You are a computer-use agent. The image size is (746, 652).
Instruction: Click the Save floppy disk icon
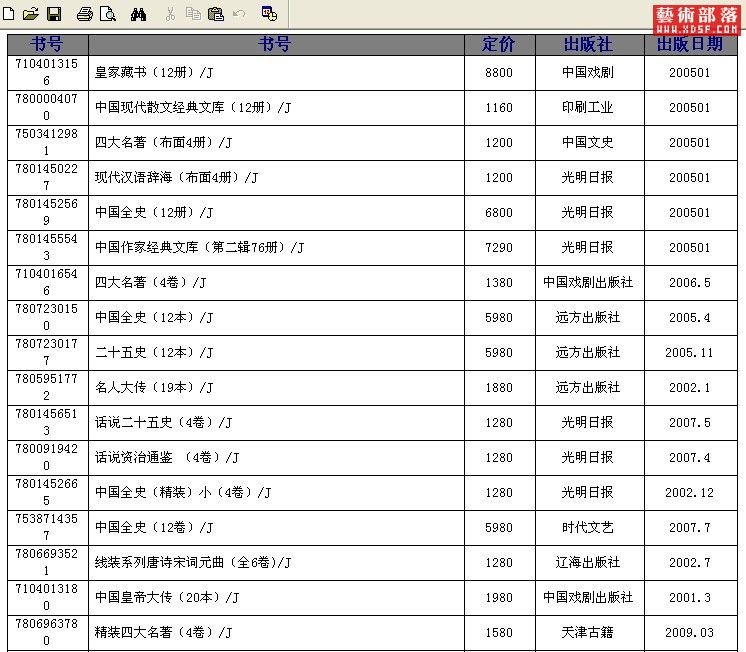coord(54,13)
